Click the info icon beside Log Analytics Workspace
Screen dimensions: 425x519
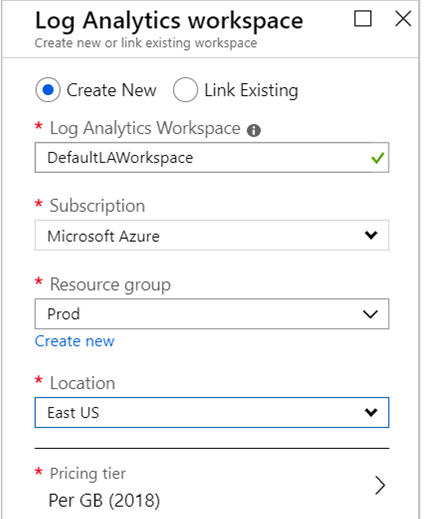point(254,130)
